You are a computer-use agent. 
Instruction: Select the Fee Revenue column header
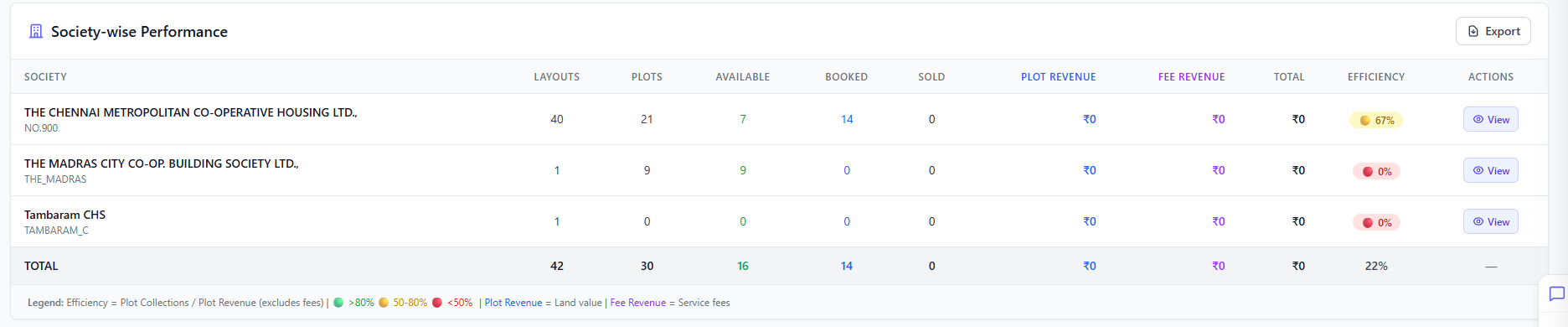click(1191, 76)
